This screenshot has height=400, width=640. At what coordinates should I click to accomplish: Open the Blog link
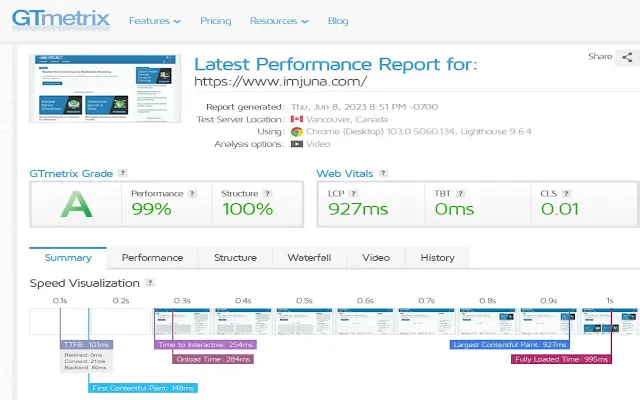click(338, 21)
